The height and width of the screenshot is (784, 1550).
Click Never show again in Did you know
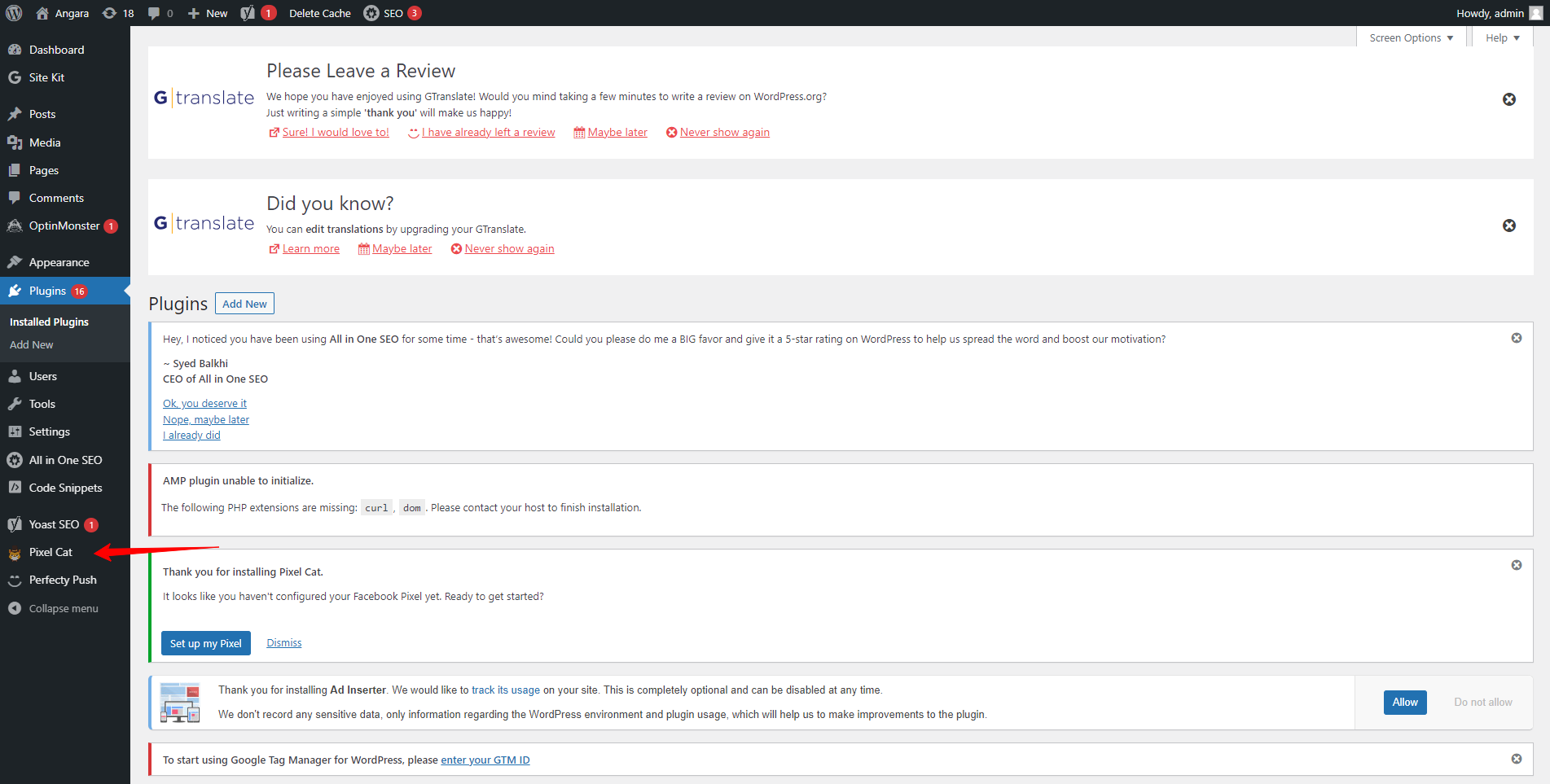tap(509, 249)
